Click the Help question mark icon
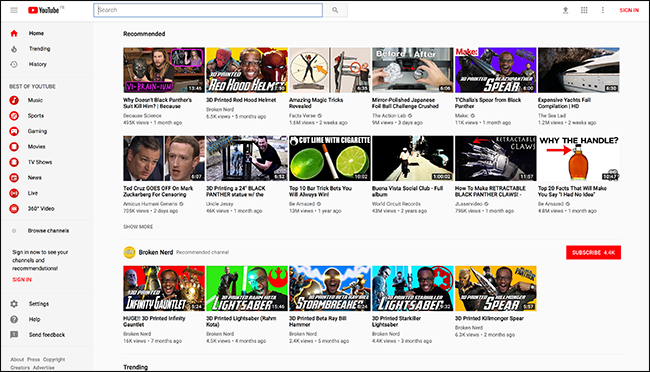 click(14, 319)
